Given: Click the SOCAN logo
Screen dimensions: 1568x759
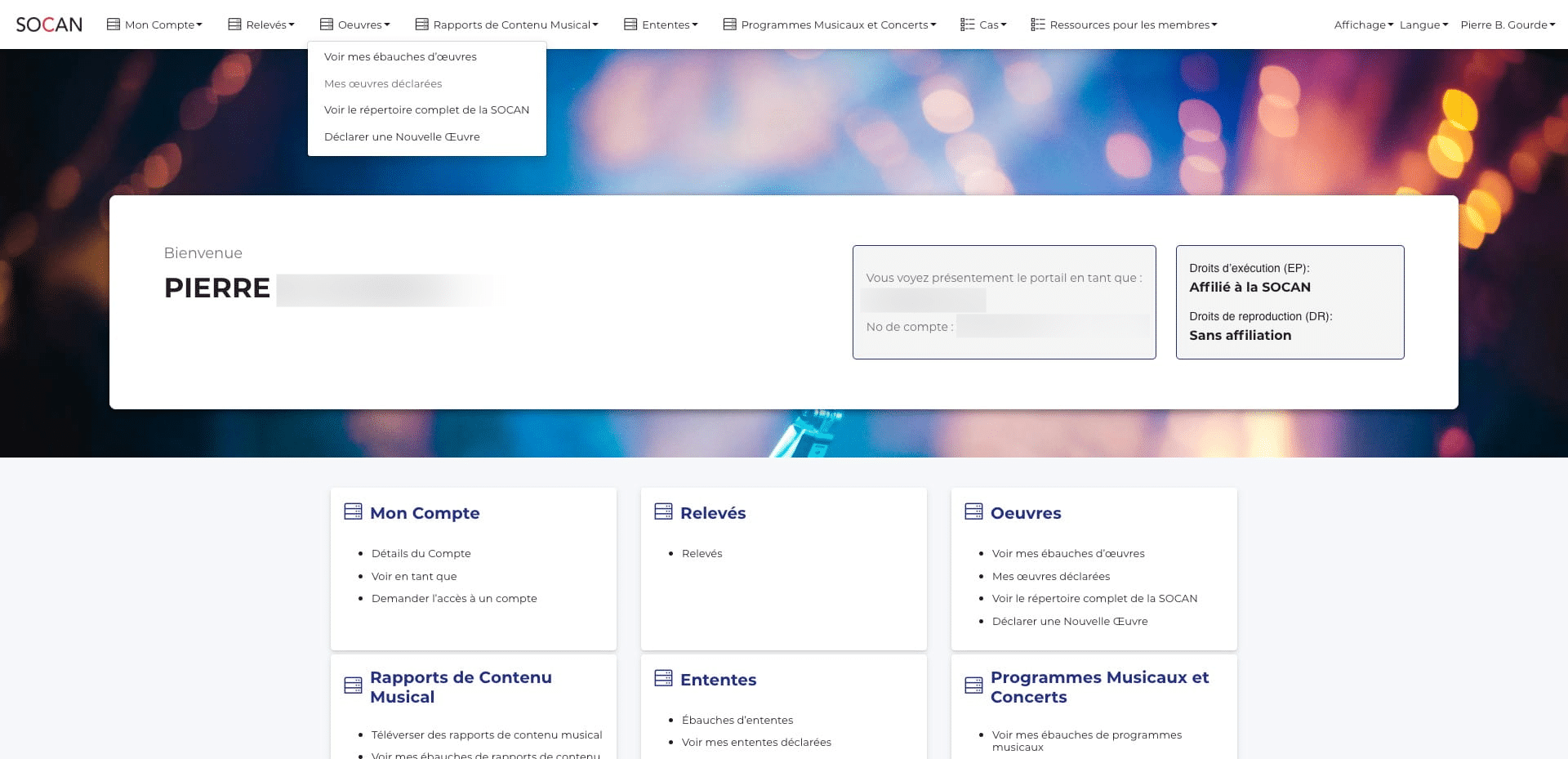Looking at the screenshot, I should click(x=49, y=25).
